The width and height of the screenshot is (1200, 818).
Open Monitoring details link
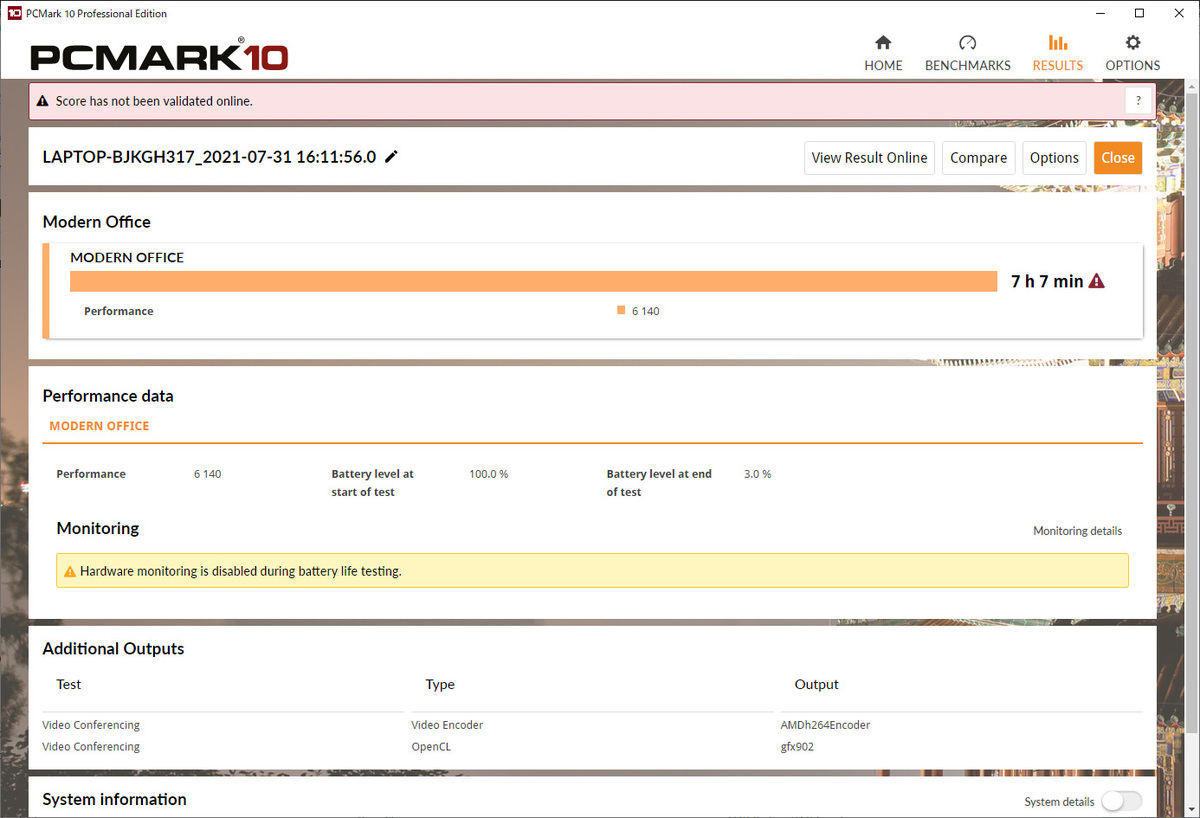(x=1077, y=531)
